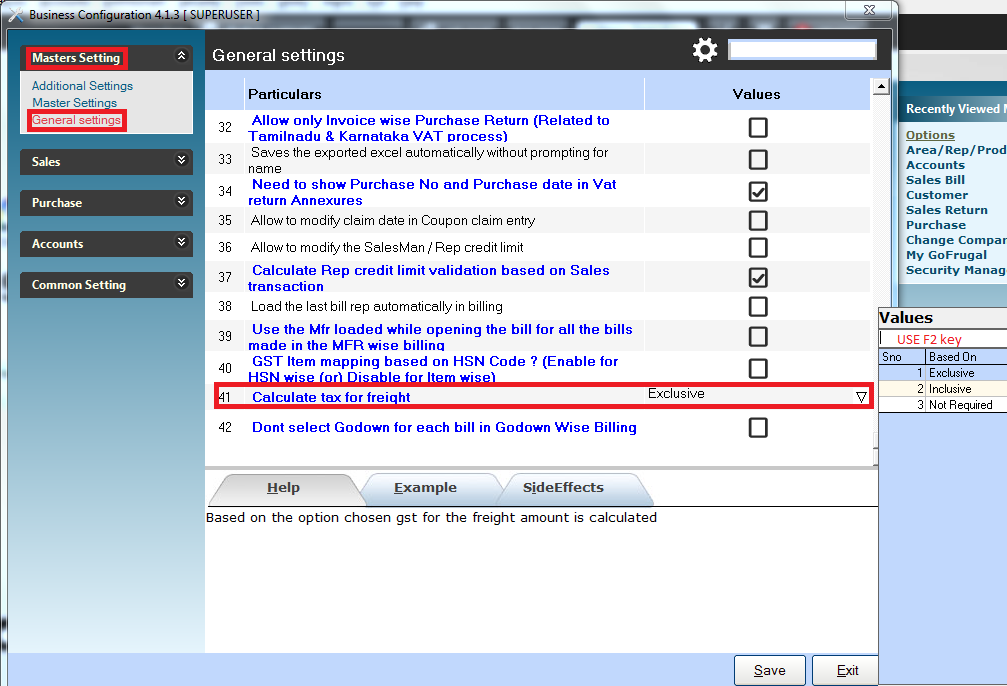Image resolution: width=1007 pixels, height=686 pixels.
Task: Toggle checkbox for saving exported excel automatically
Action: pos(758,159)
